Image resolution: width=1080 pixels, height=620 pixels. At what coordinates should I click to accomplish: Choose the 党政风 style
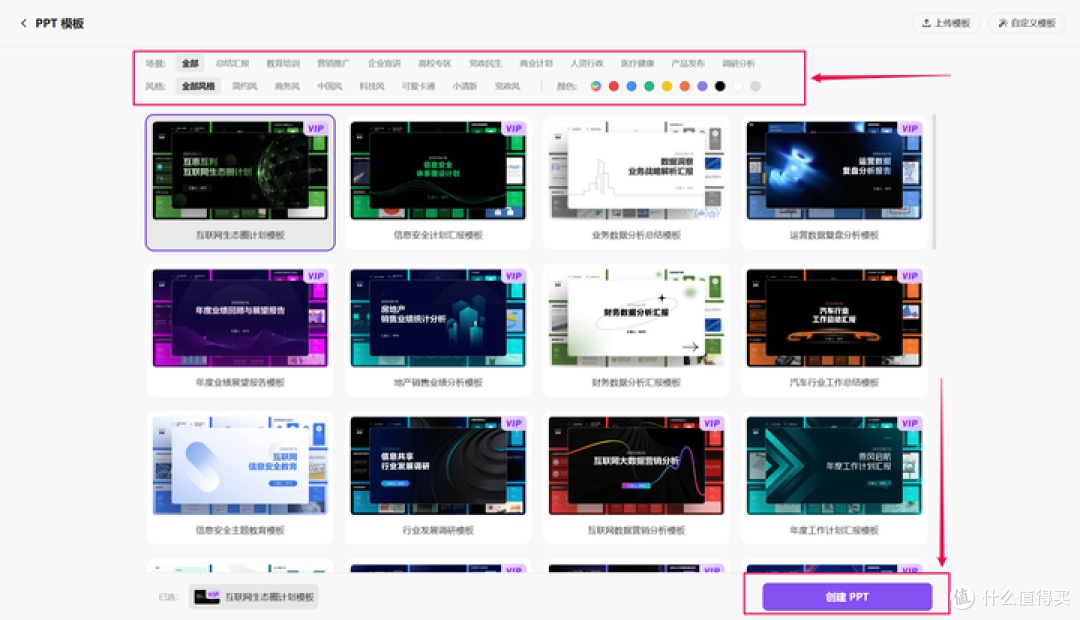(507, 86)
